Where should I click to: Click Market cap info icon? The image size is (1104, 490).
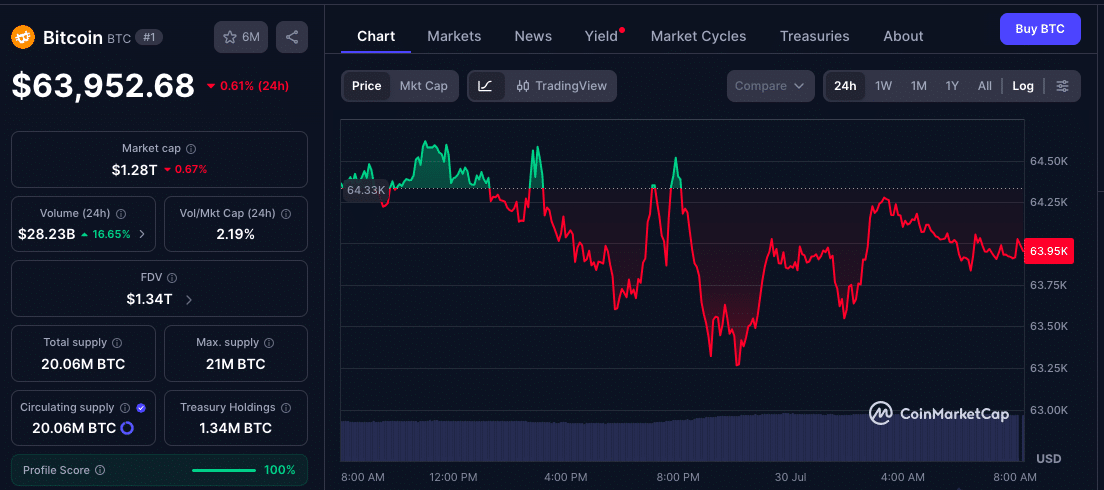click(191, 149)
